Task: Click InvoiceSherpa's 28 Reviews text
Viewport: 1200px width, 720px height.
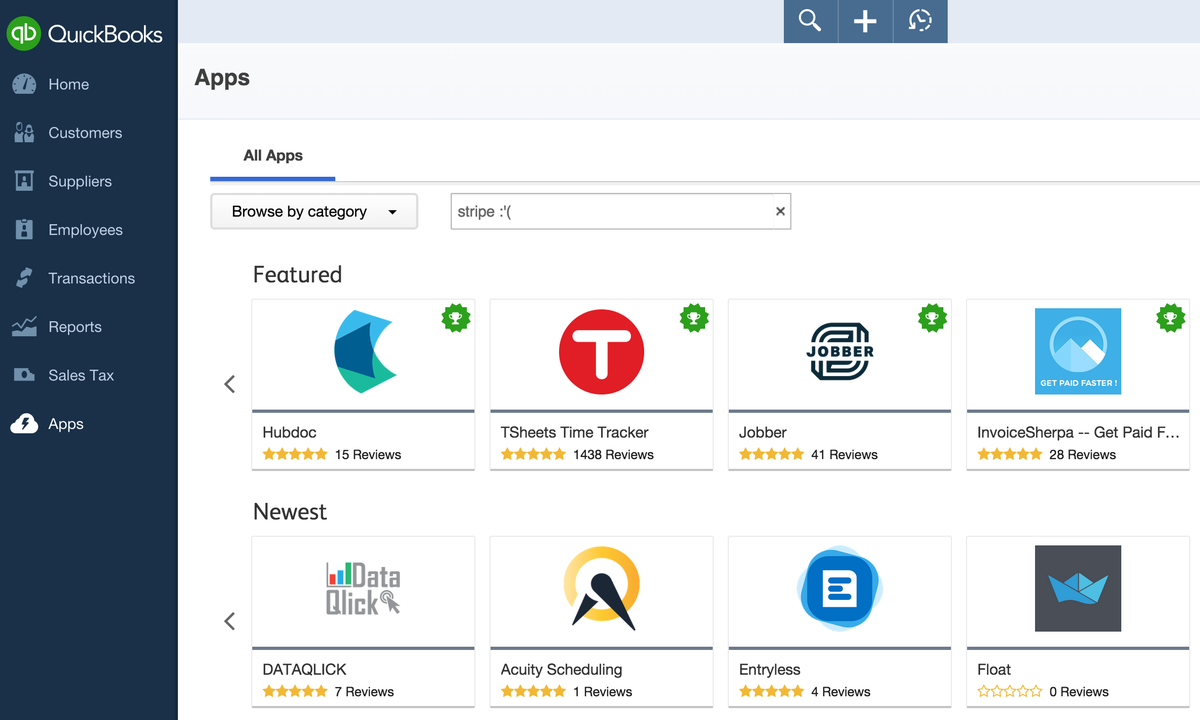Action: [x=1082, y=455]
